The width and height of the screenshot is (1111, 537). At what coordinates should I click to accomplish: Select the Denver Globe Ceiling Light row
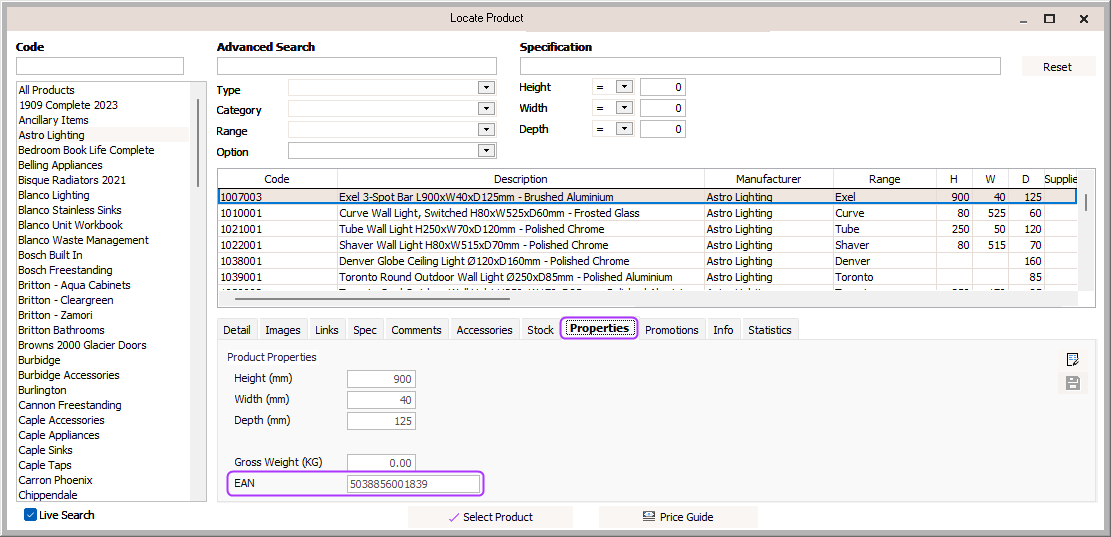648,261
